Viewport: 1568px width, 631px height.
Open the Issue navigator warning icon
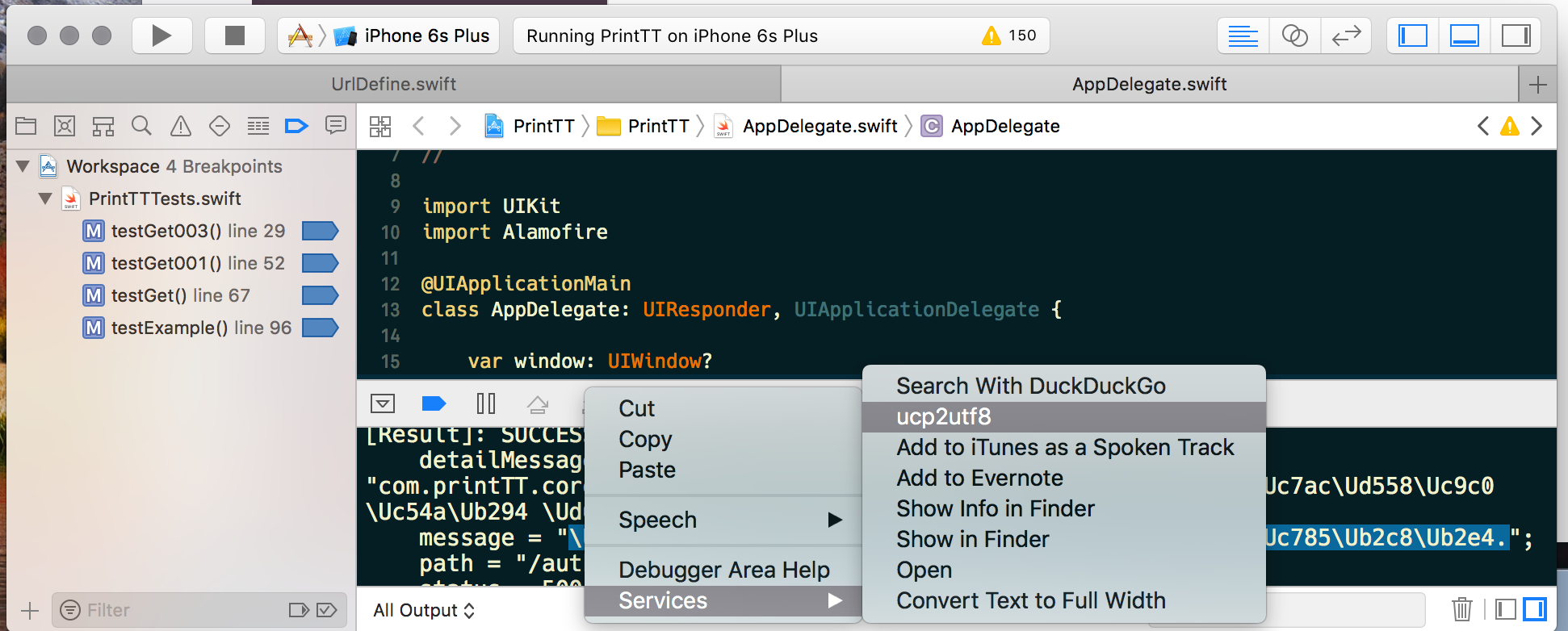click(x=180, y=126)
